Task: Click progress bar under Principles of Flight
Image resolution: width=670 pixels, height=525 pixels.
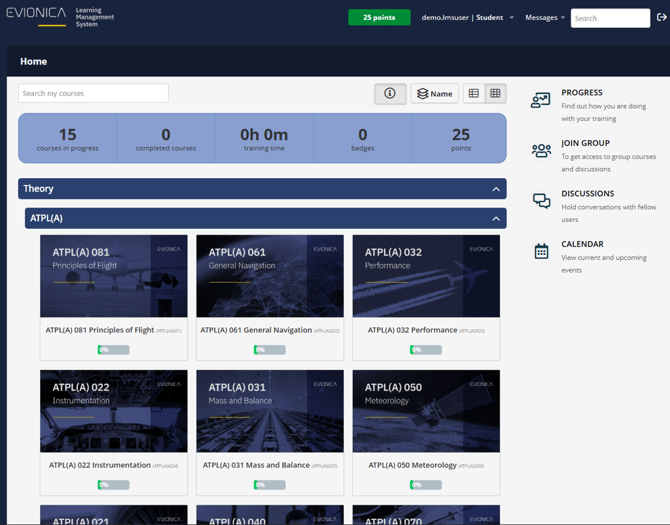Action: (x=113, y=350)
